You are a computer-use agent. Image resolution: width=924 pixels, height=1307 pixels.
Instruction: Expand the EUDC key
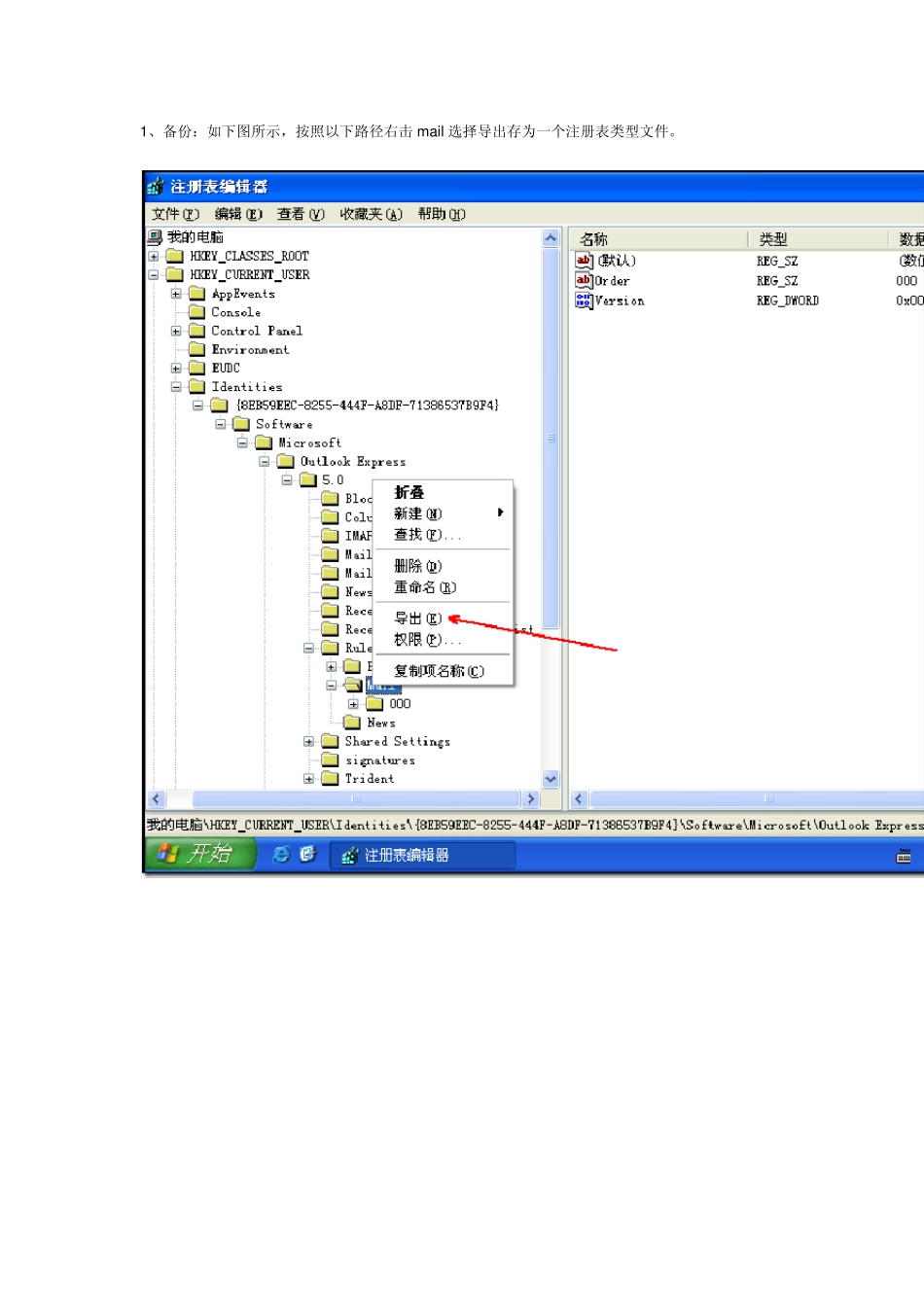[176, 369]
